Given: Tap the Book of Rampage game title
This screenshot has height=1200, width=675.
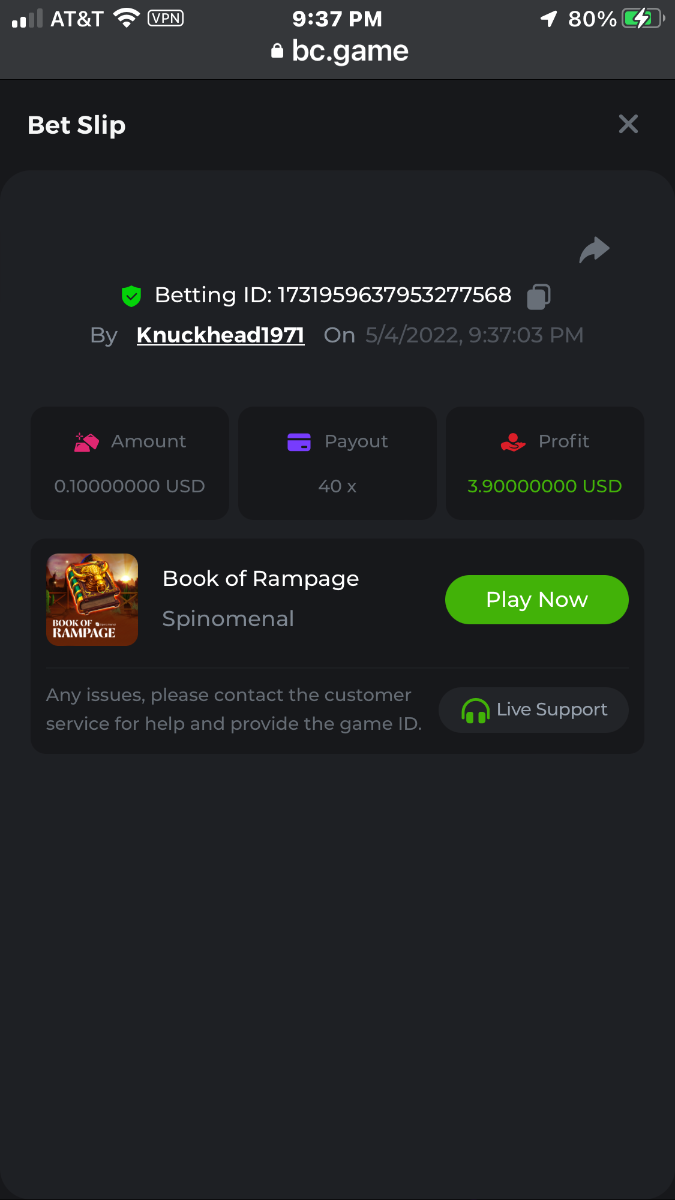Looking at the screenshot, I should point(260,578).
